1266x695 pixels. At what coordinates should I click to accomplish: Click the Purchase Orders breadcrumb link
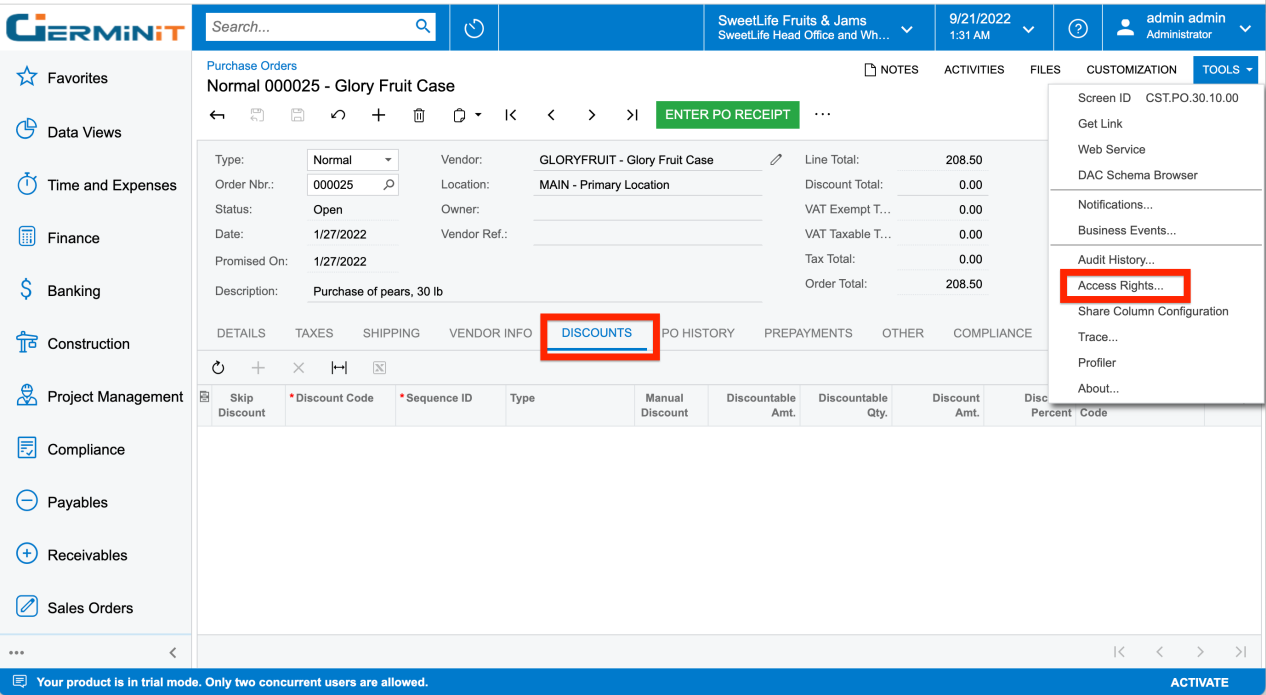coord(252,66)
